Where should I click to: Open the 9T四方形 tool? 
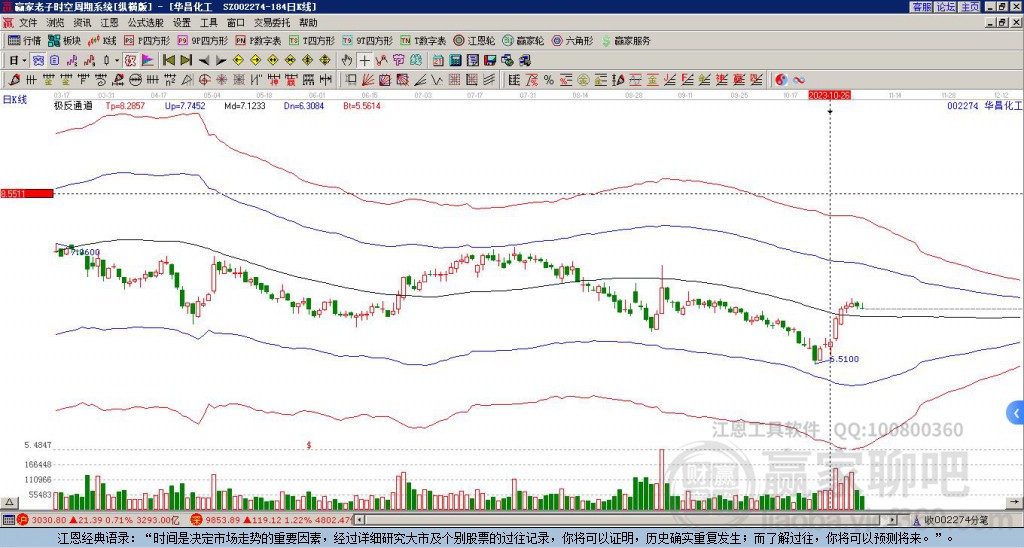(x=367, y=40)
